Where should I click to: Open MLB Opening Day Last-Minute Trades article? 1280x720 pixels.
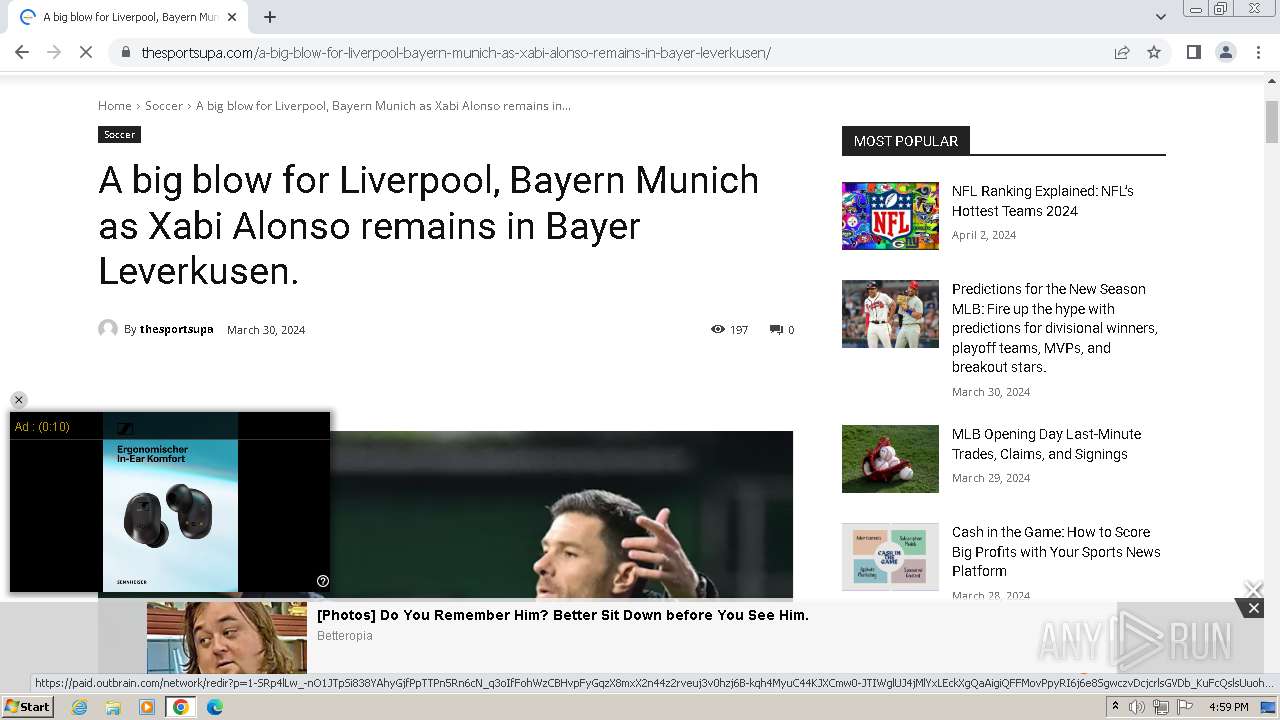[1047, 444]
